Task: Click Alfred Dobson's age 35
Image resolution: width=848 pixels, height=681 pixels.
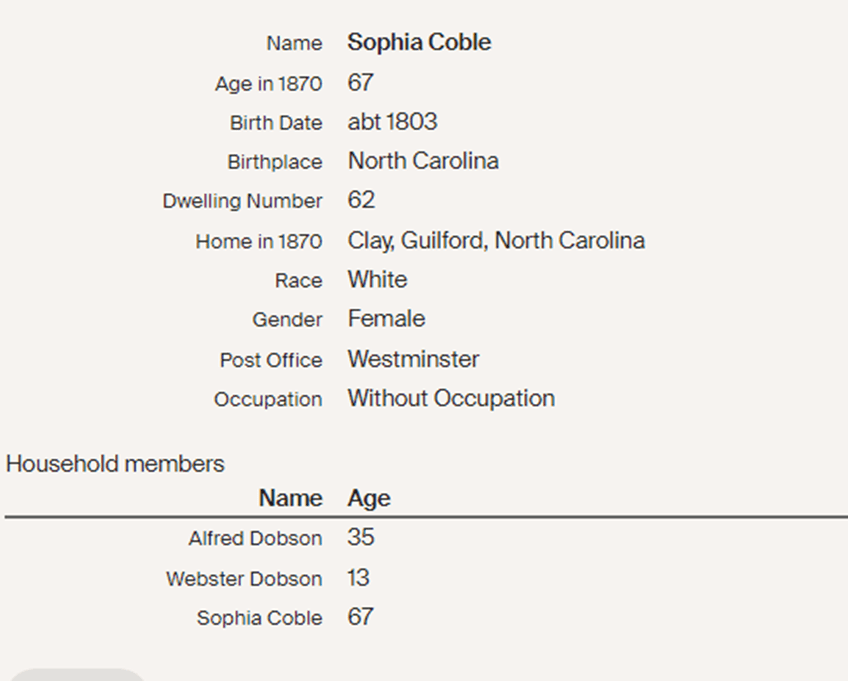Action: point(361,538)
